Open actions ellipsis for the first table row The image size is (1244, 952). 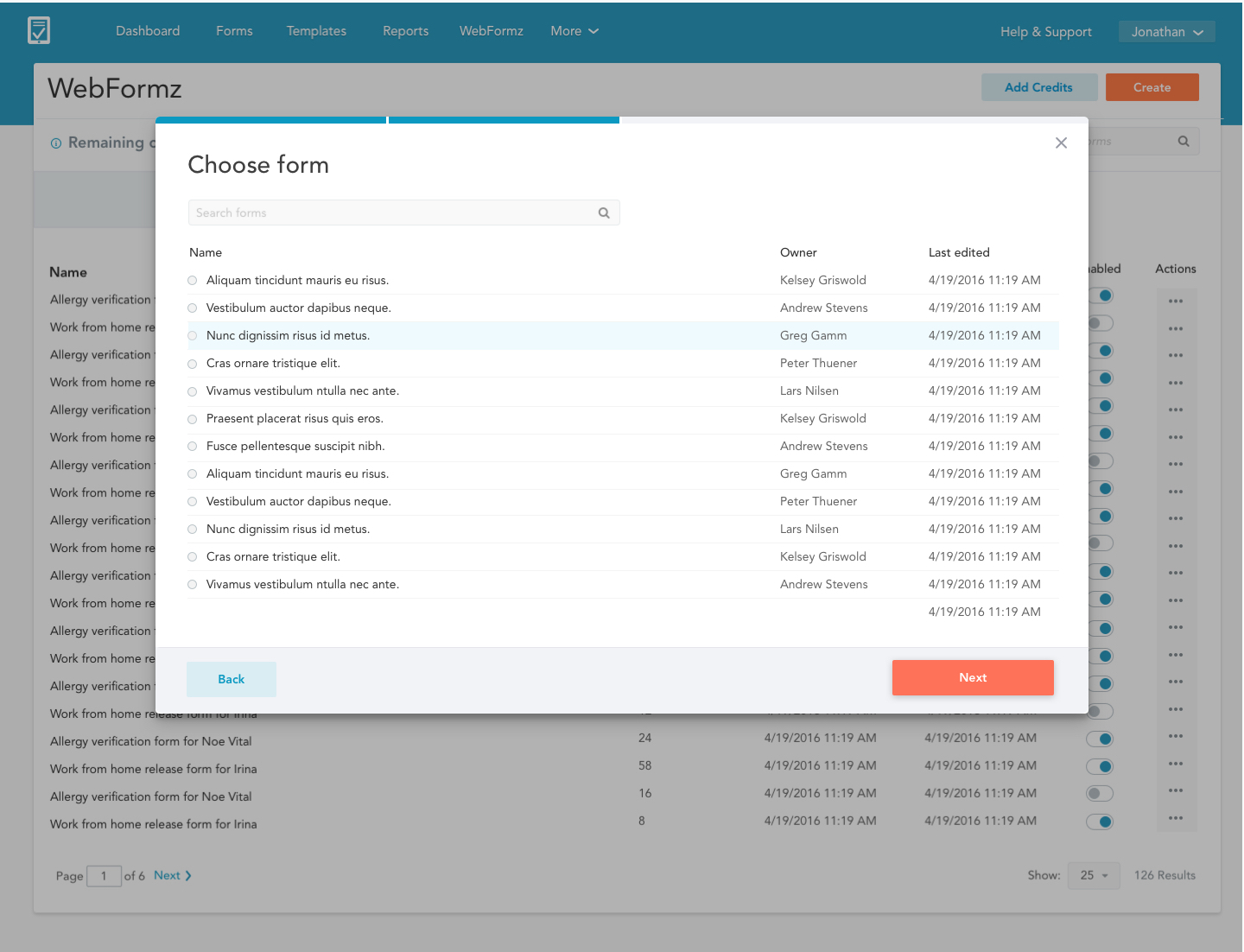click(1175, 301)
